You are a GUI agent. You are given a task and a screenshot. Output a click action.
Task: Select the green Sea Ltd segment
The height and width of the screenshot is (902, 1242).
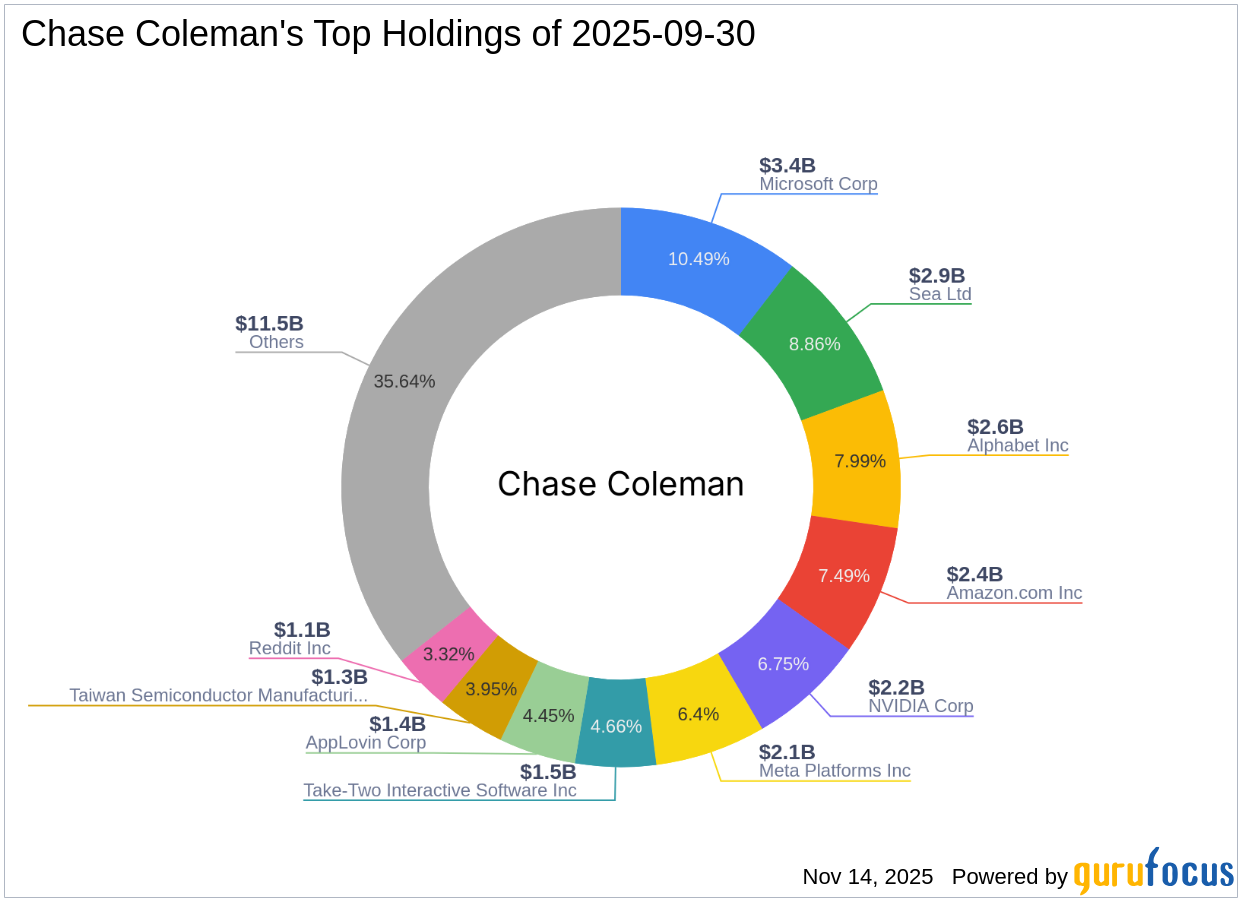click(x=815, y=343)
